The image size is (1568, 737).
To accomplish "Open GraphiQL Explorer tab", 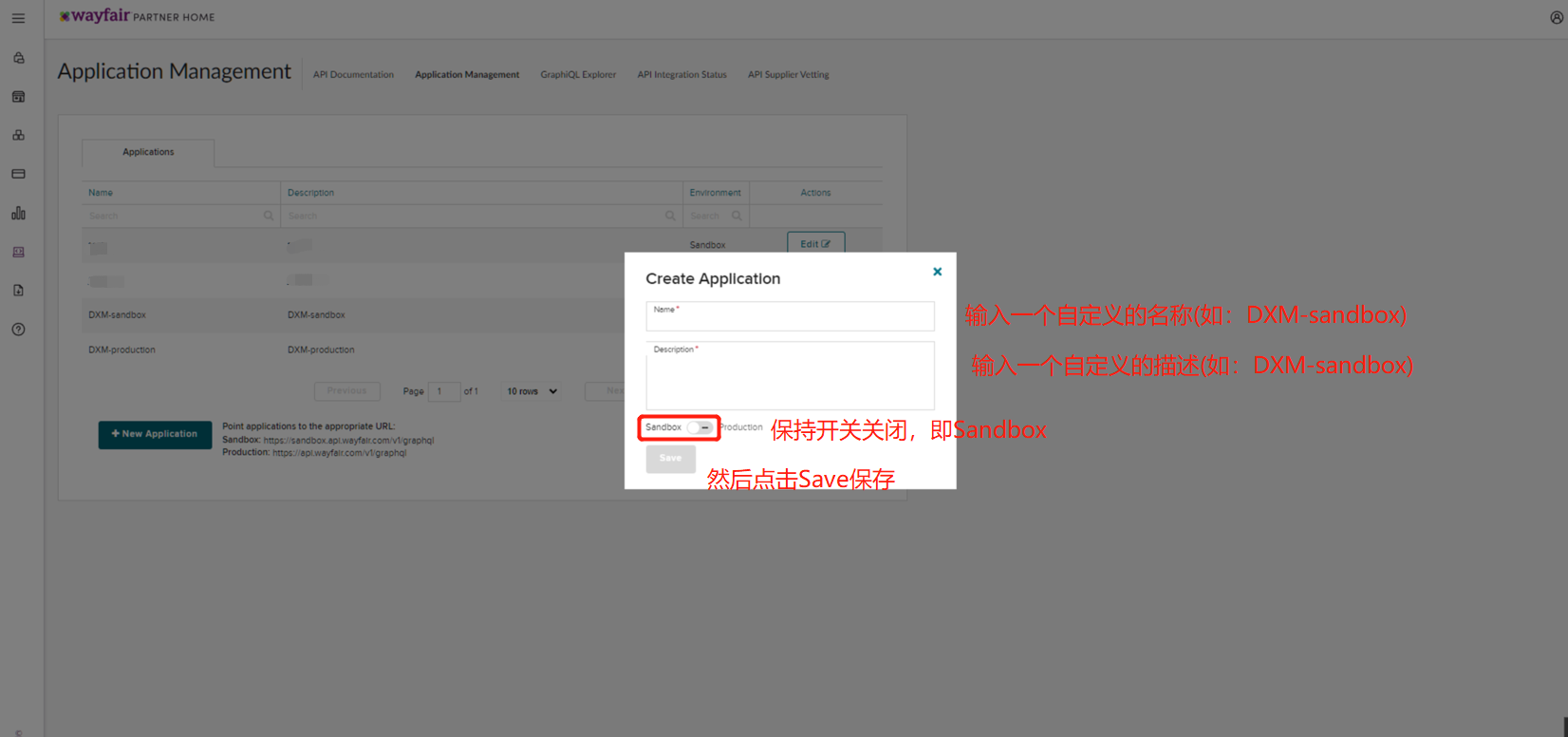I will tap(578, 74).
